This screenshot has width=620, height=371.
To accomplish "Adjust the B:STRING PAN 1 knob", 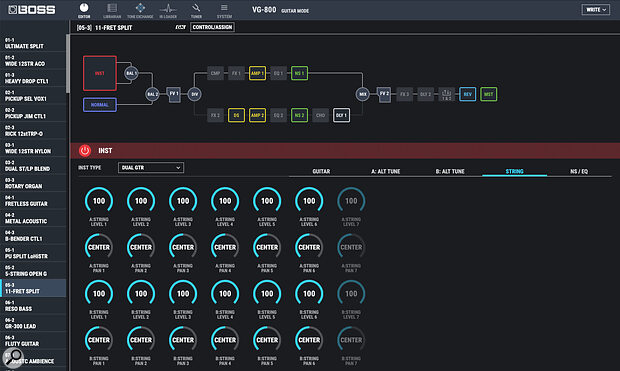I will click(99, 340).
